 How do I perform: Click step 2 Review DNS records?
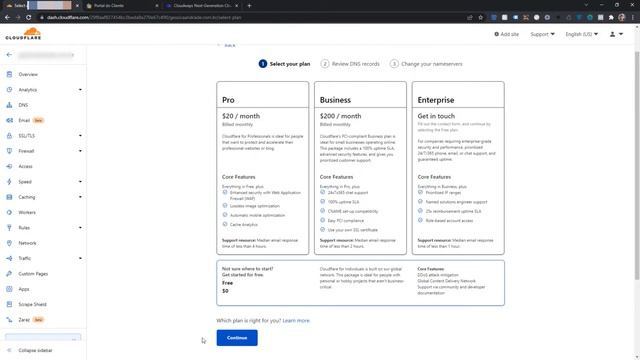[350, 64]
